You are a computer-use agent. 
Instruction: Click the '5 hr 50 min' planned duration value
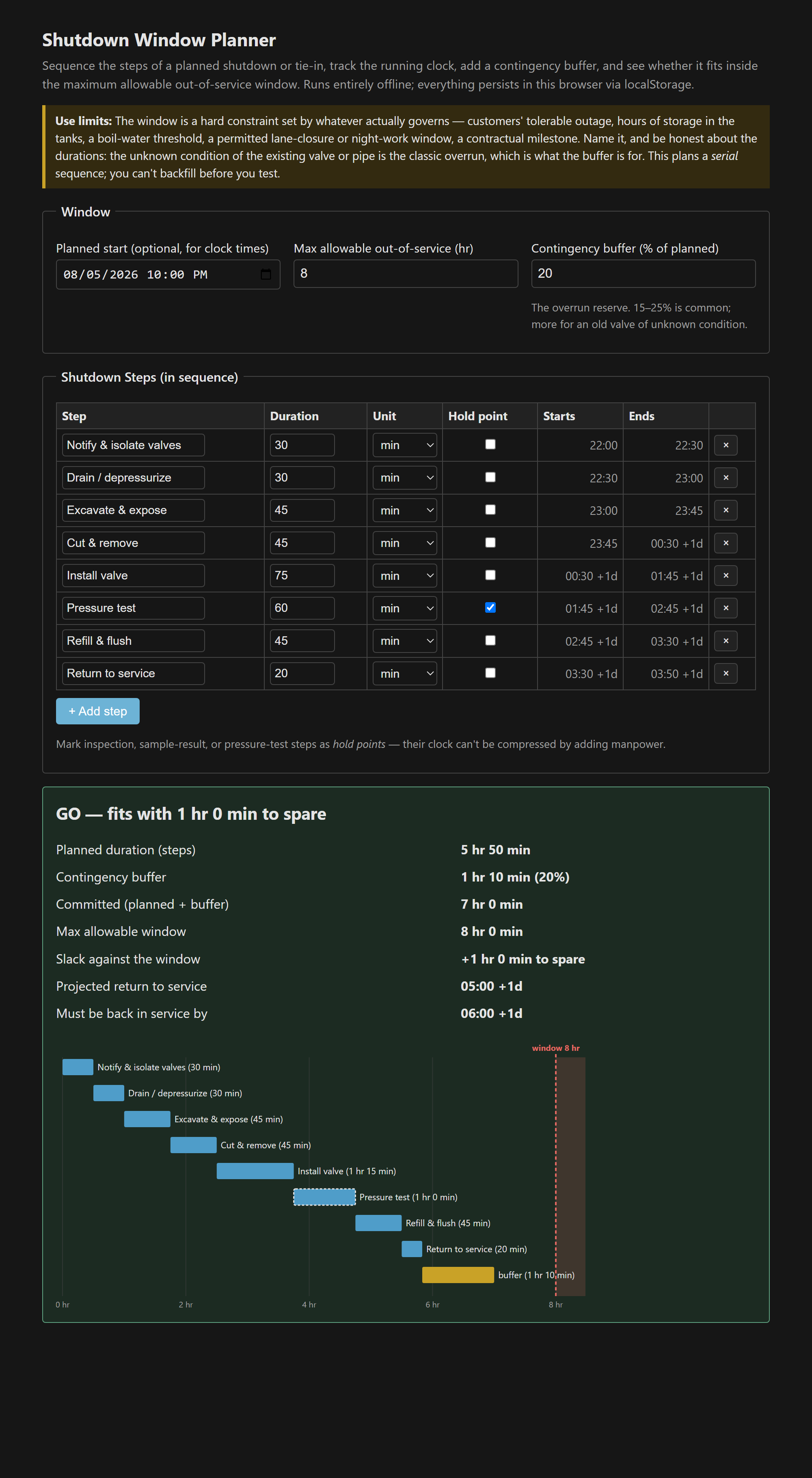495,850
